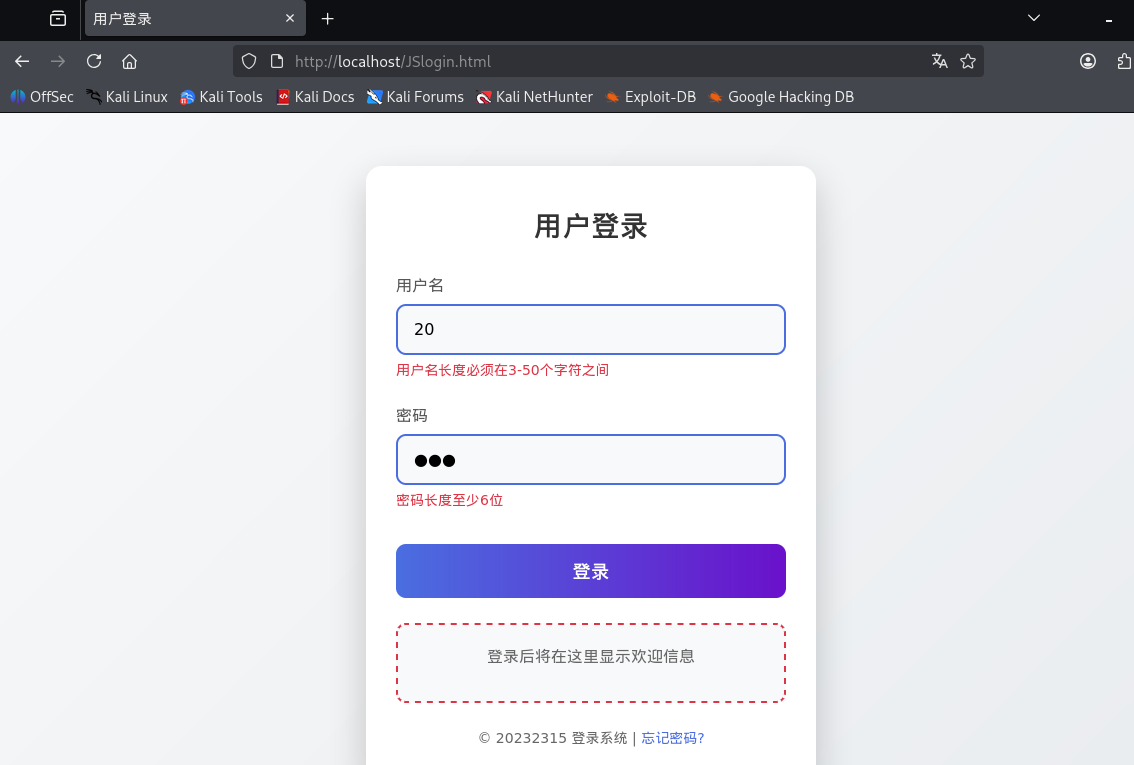Open the tracking protection shield icon

(x=249, y=61)
